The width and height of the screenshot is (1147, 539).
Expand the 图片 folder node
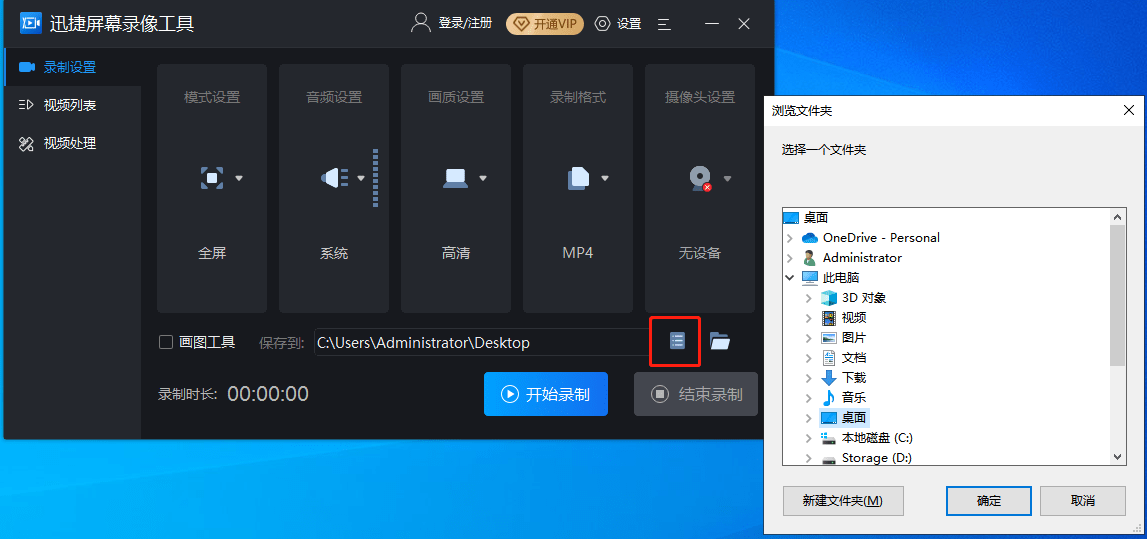(x=808, y=338)
